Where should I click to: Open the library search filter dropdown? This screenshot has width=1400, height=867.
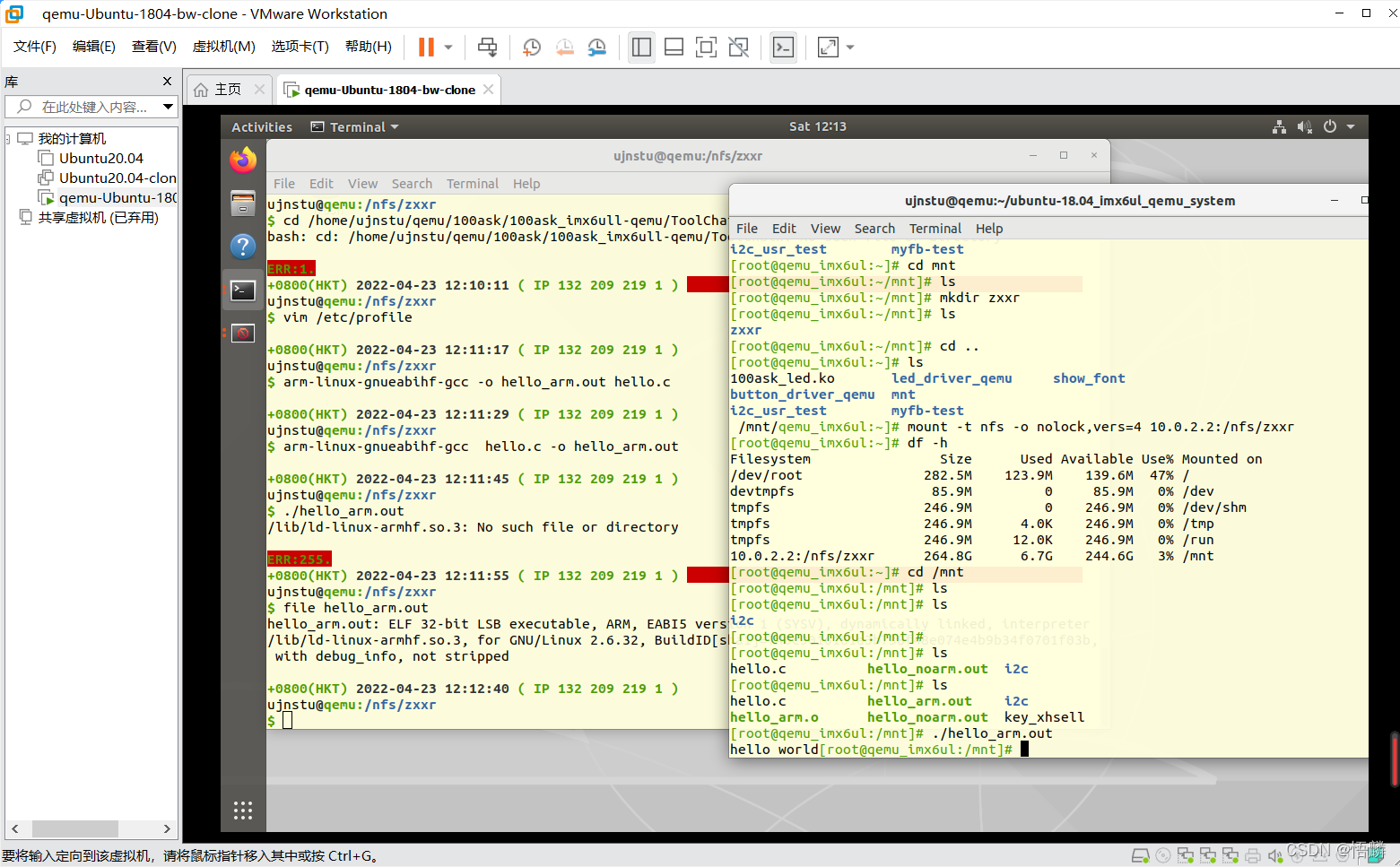[168, 107]
